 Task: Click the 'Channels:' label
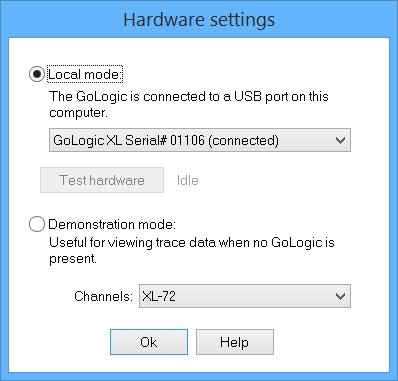click(103, 296)
